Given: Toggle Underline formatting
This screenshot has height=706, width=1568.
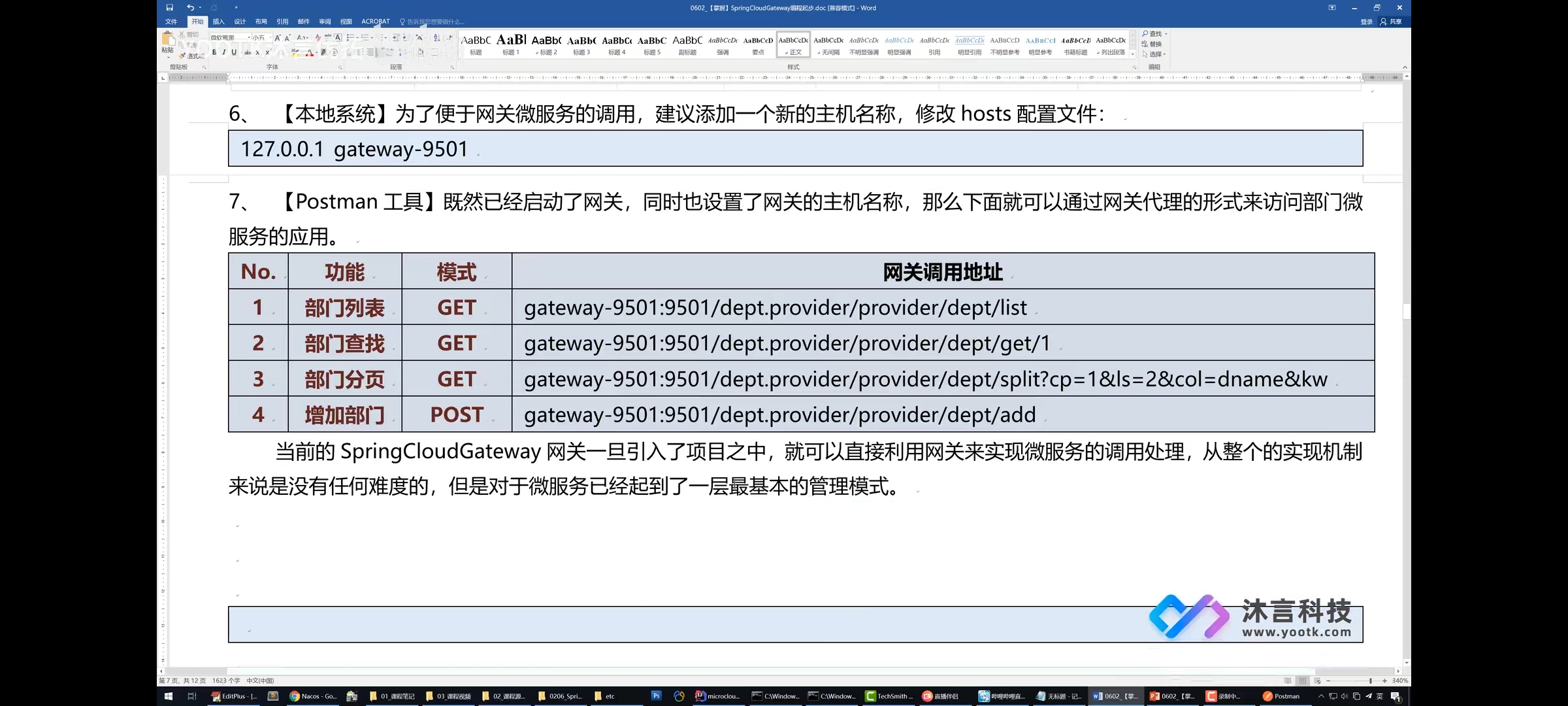Looking at the screenshot, I should [x=234, y=52].
